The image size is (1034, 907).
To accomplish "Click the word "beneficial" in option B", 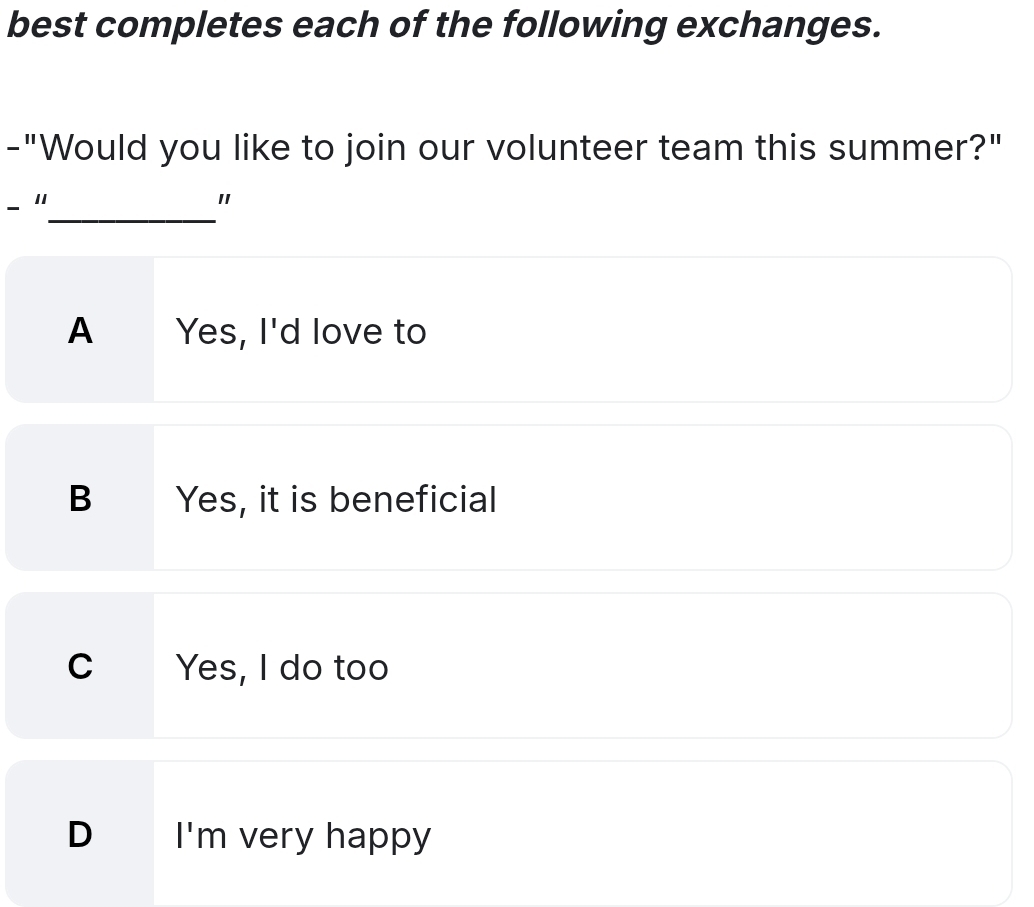I will pyautogui.click(x=412, y=499).
